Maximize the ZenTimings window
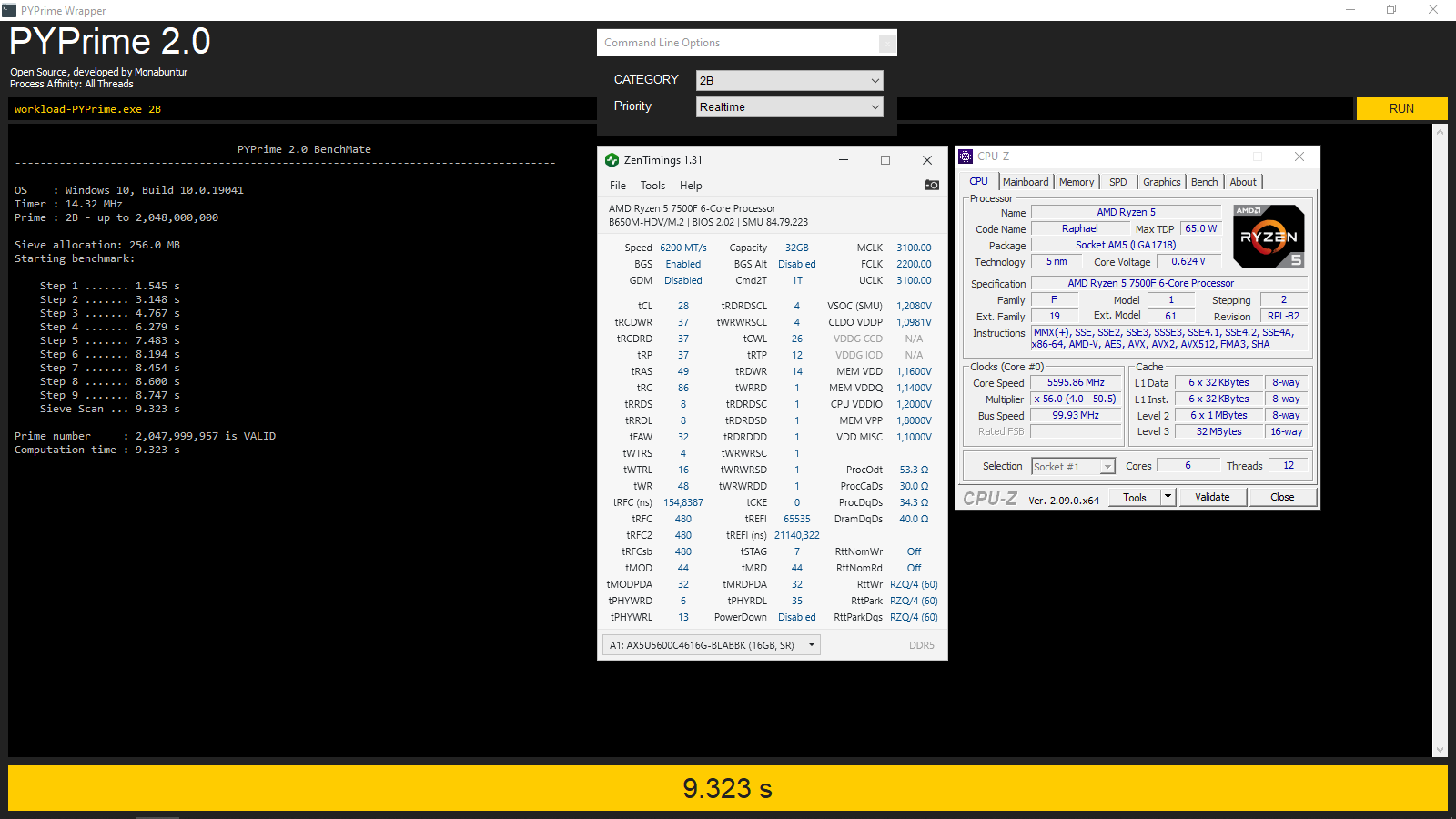The image size is (1456, 819). pos(885,160)
